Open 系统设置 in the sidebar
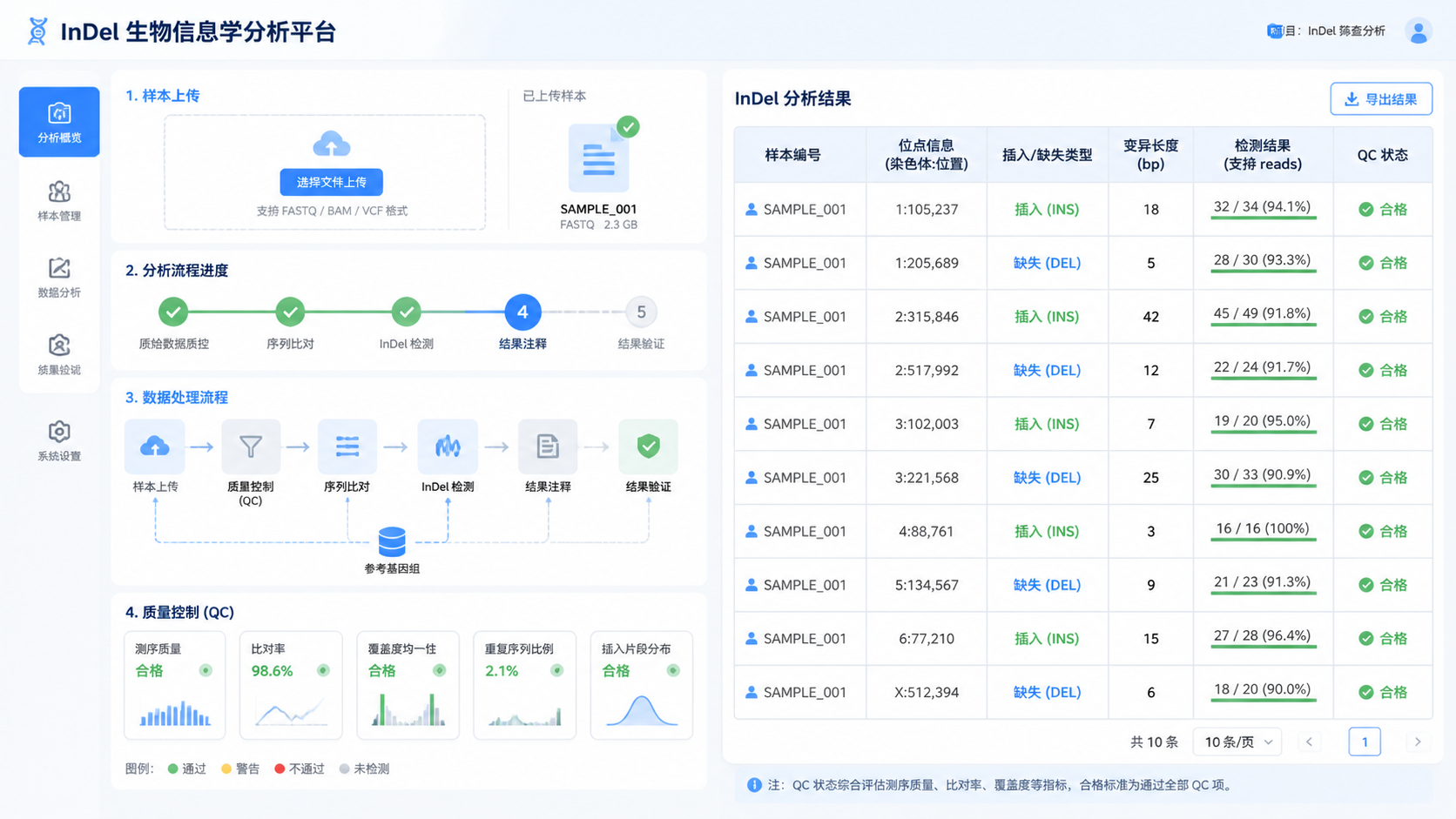The width and height of the screenshot is (1456, 819). pos(59,440)
